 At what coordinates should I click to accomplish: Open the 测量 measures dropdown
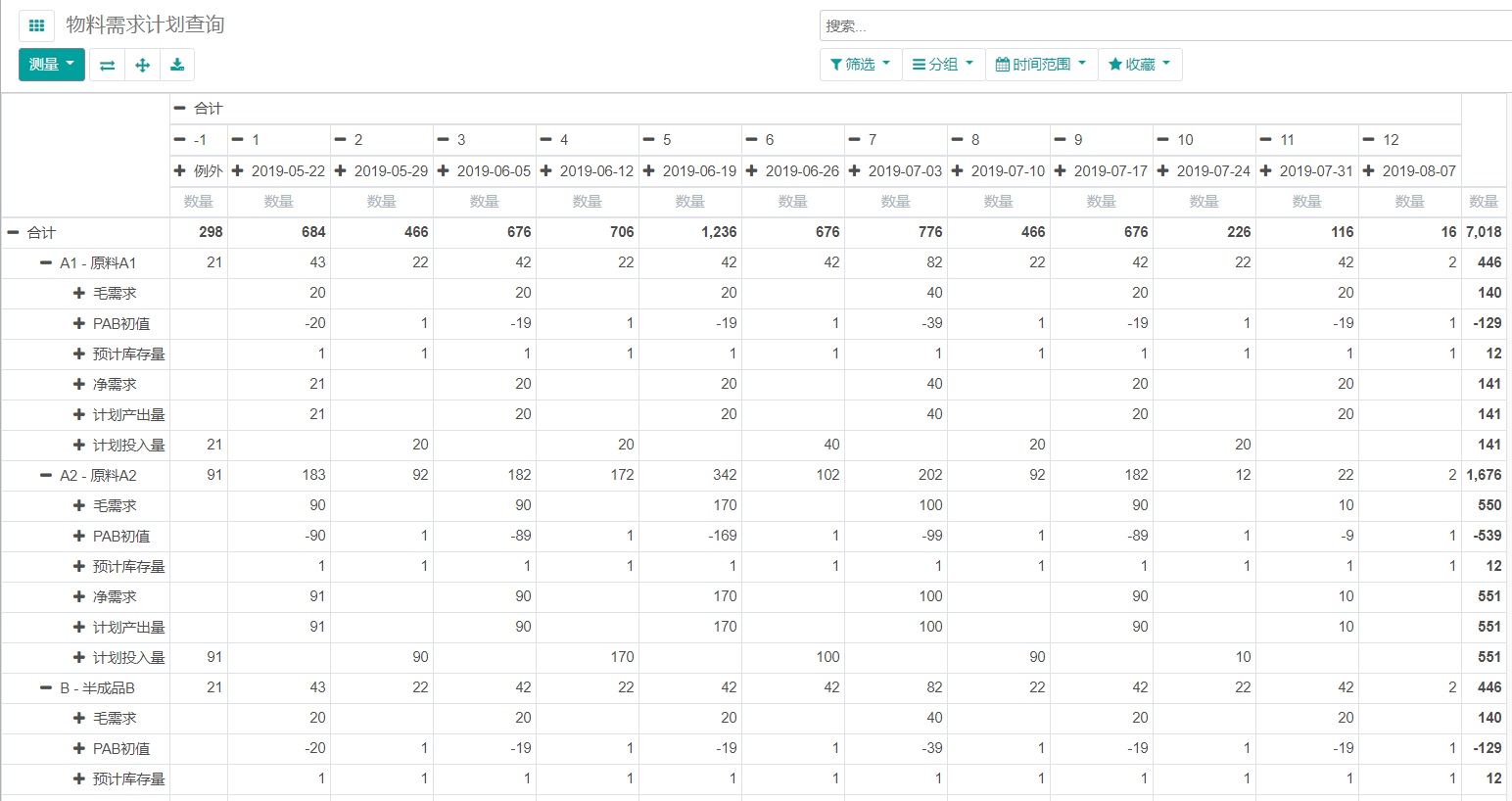point(52,65)
